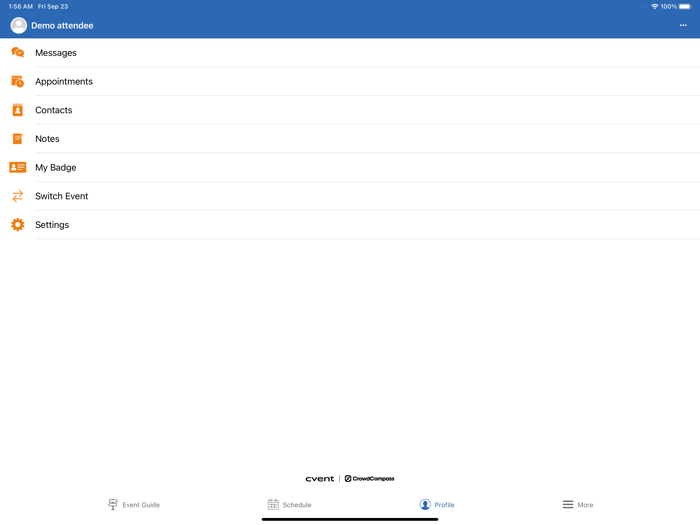Viewport: 700px width, 525px height.
Task: Open the three-dot overflow menu
Action: [683, 26]
